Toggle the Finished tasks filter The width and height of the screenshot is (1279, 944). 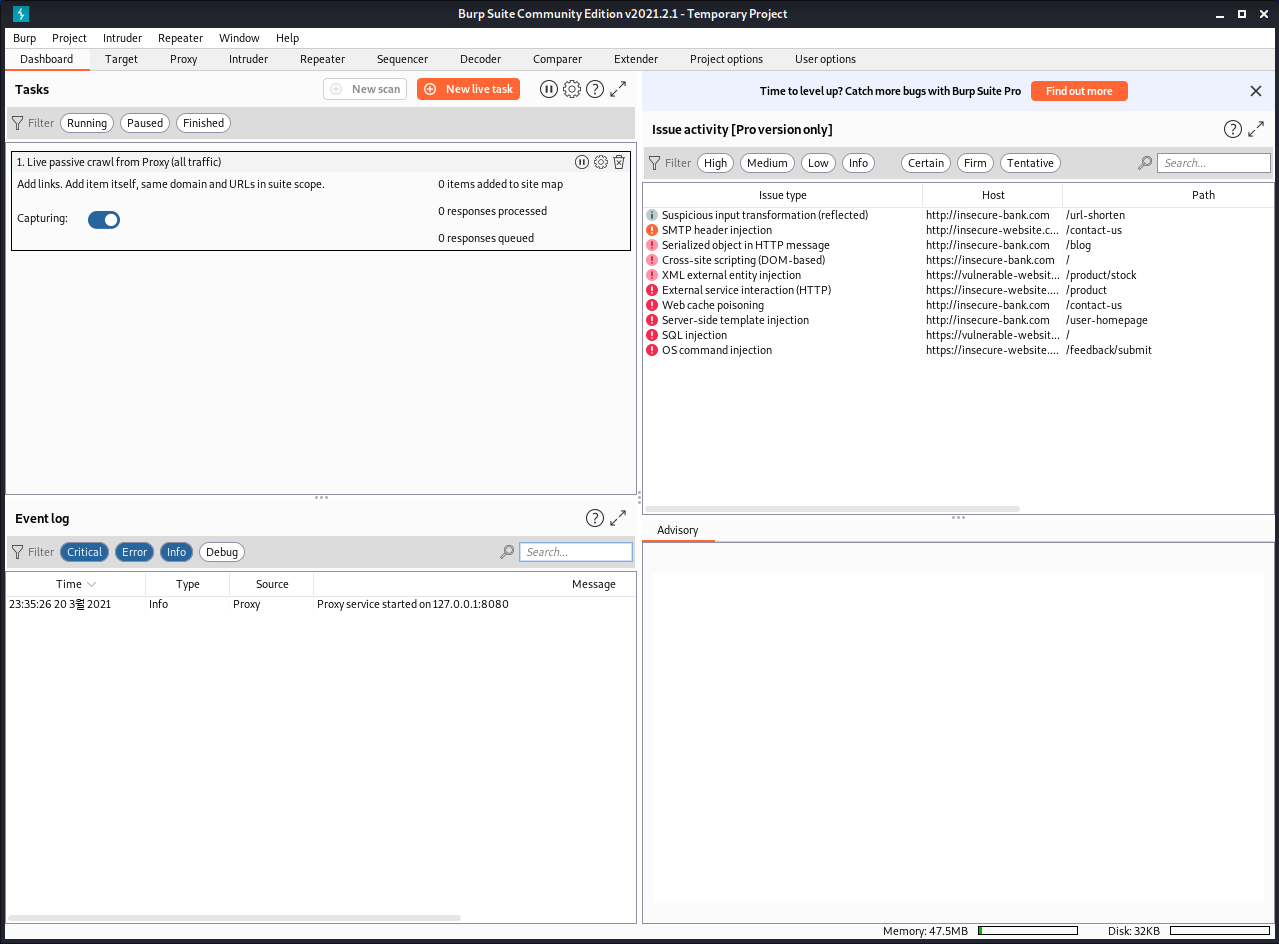pyautogui.click(x=203, y=123)
